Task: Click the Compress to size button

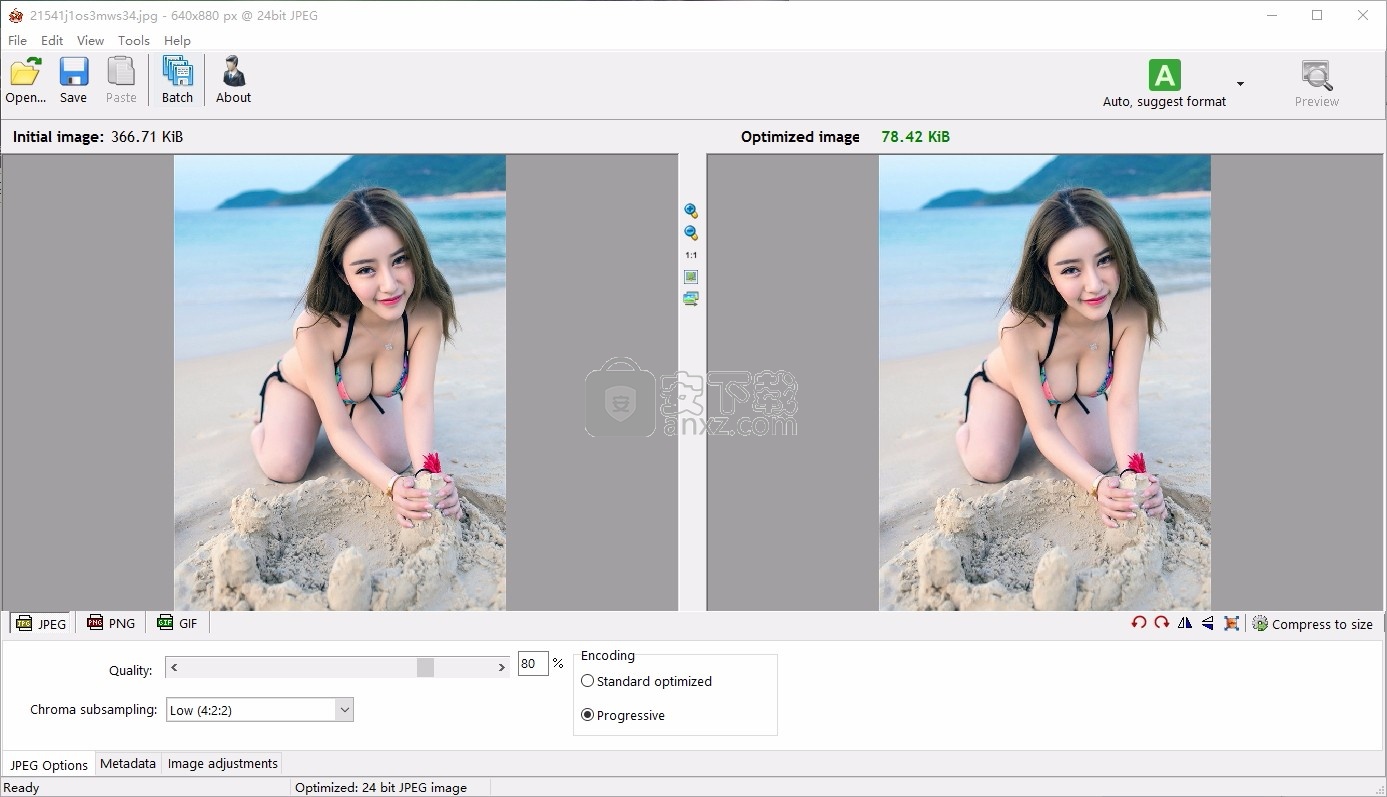Action: pos(1313,624)
